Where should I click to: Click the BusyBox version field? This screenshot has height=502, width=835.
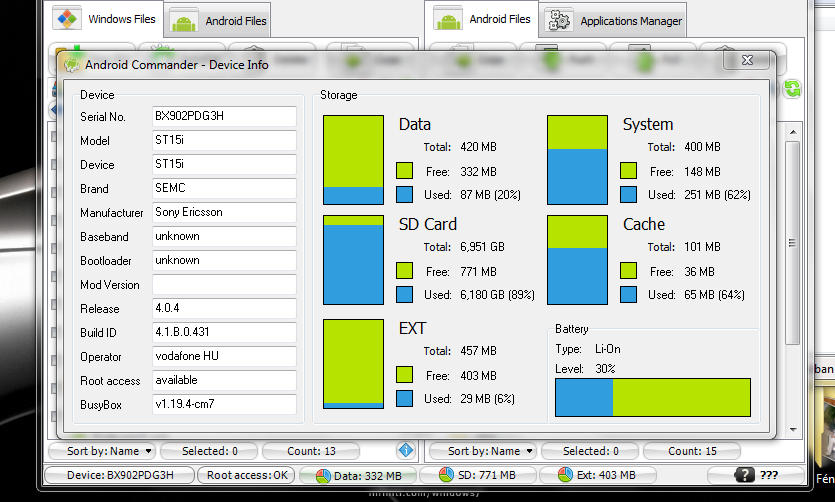[x=224, y=404]
